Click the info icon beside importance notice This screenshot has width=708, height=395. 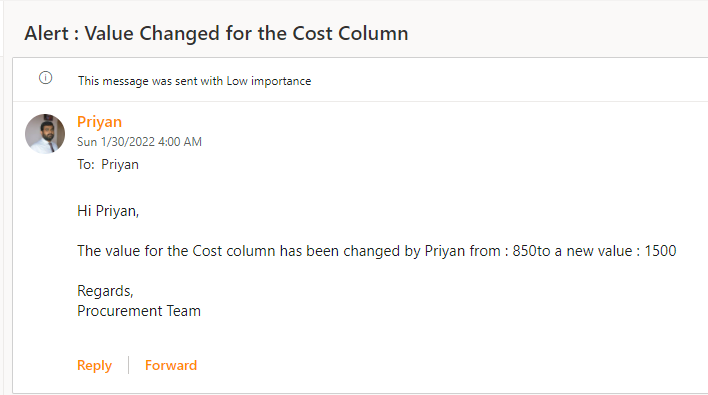[x=45, y=78]
